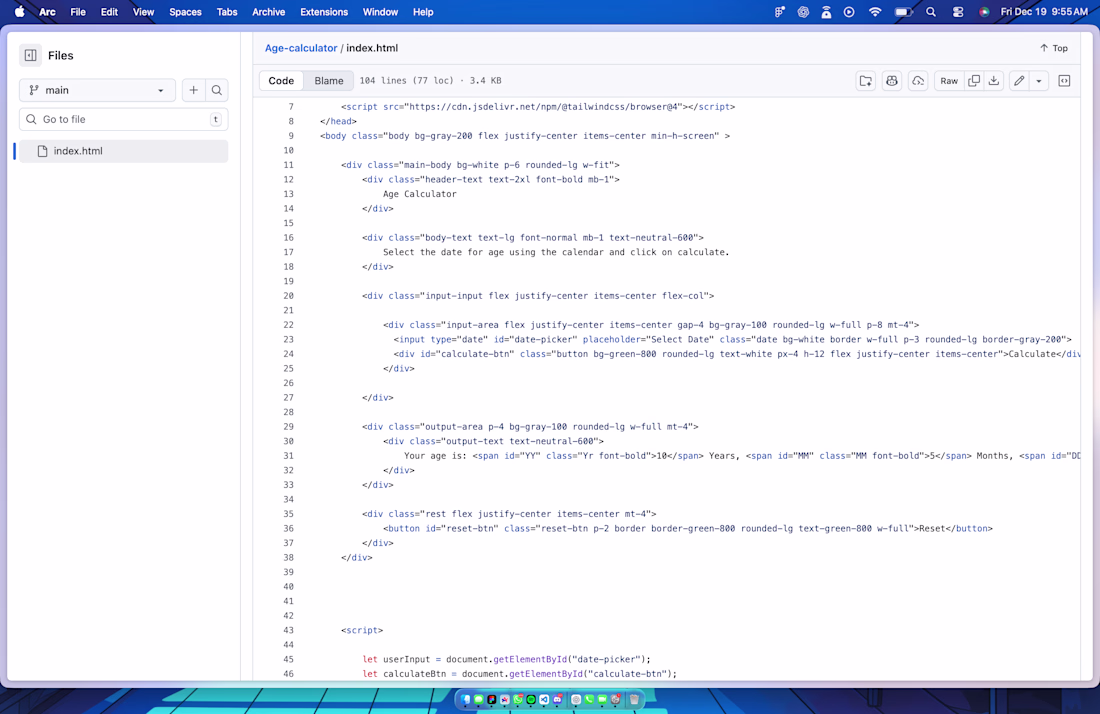
Task: Open FaceTime from the Dock
Action: [x=602, y=699]
